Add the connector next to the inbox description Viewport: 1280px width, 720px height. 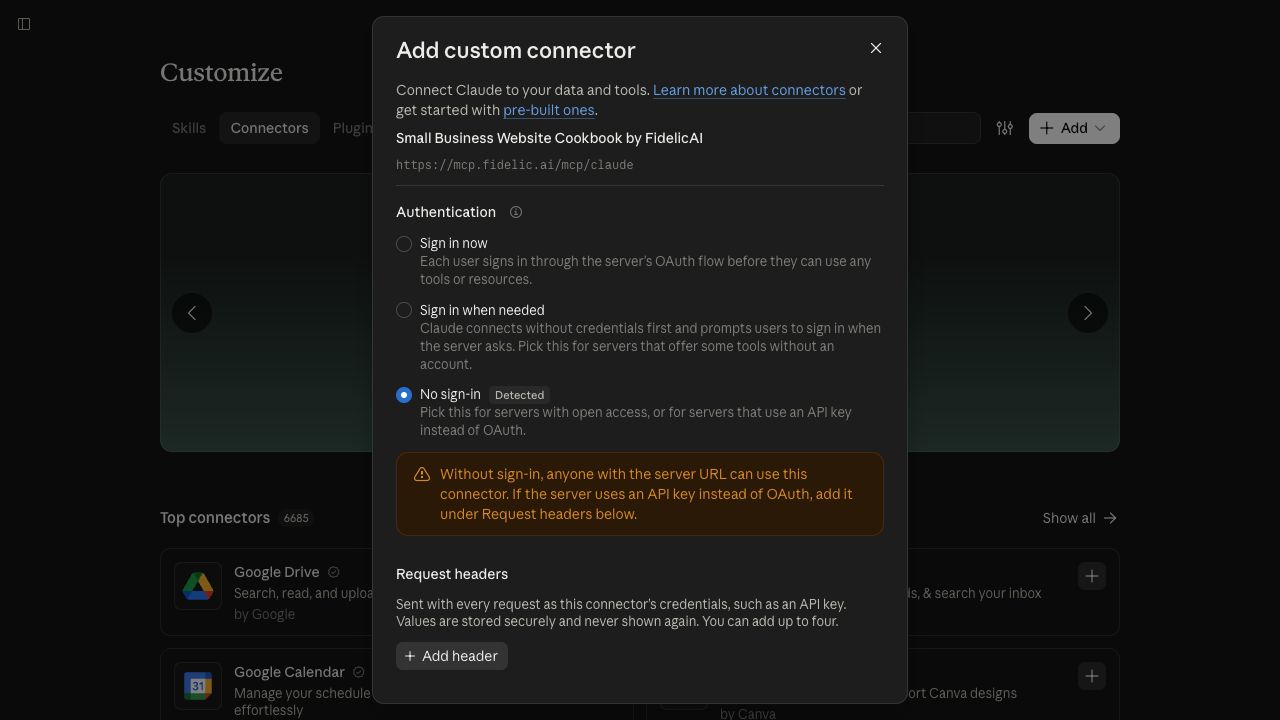(1092, 576)
